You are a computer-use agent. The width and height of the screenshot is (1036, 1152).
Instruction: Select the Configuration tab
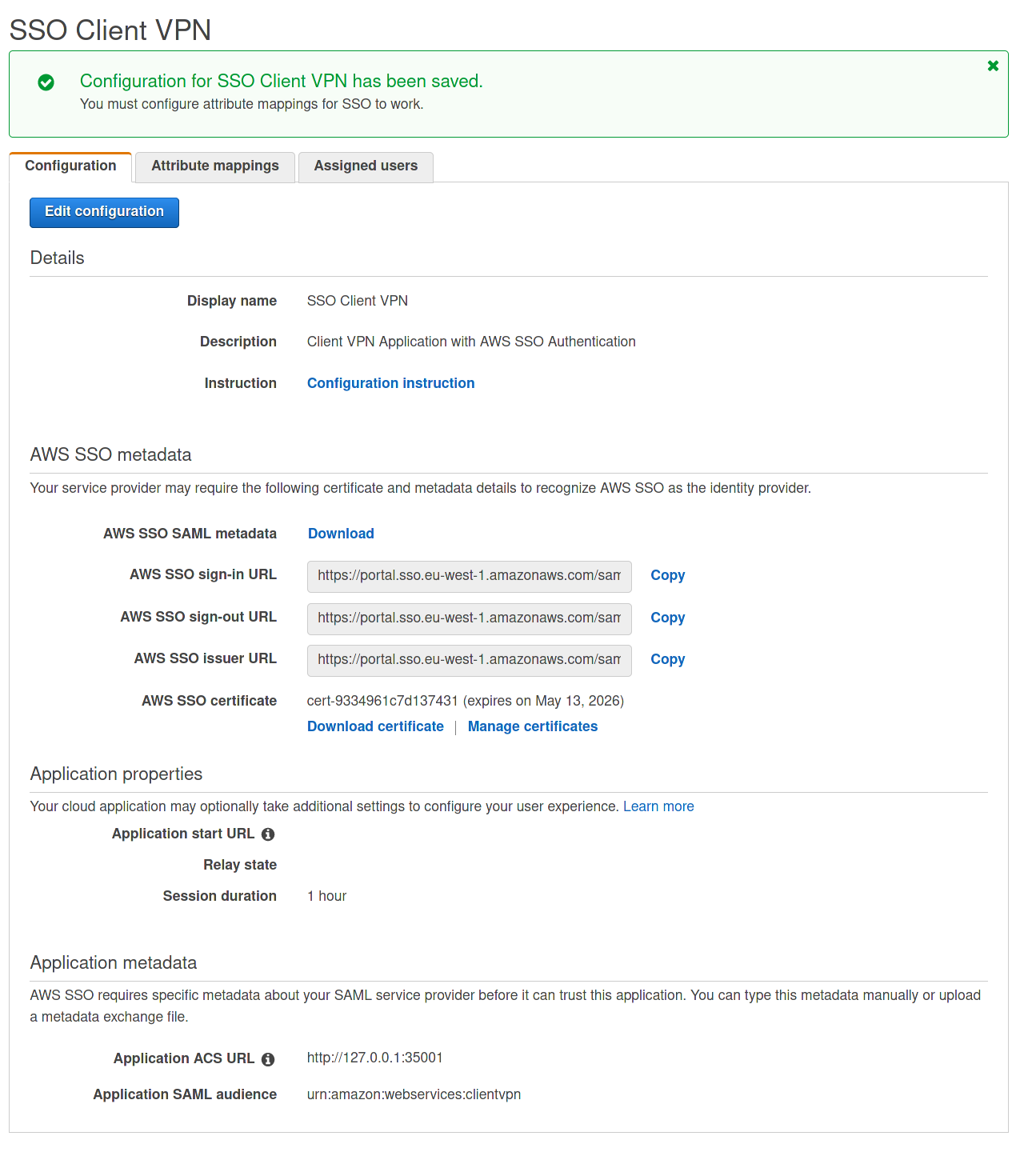click(x=70, y=166)
